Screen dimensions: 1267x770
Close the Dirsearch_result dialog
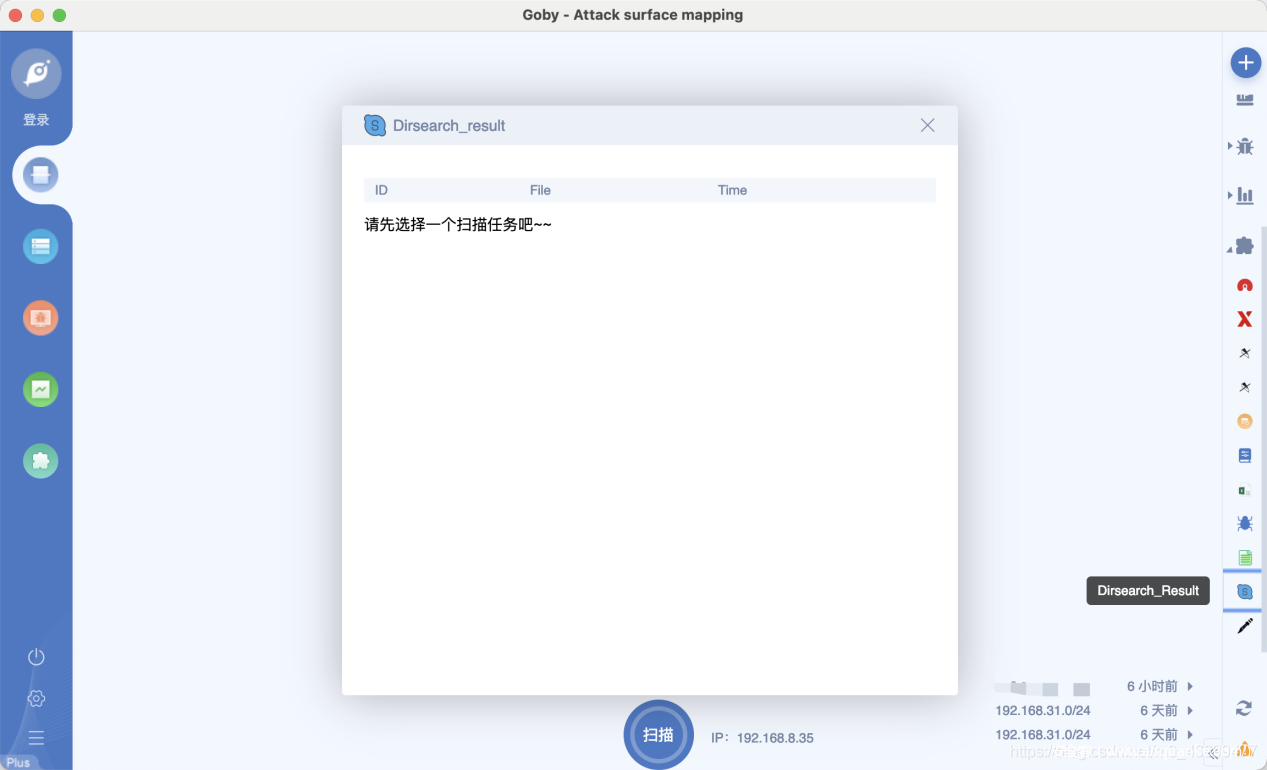927,125
